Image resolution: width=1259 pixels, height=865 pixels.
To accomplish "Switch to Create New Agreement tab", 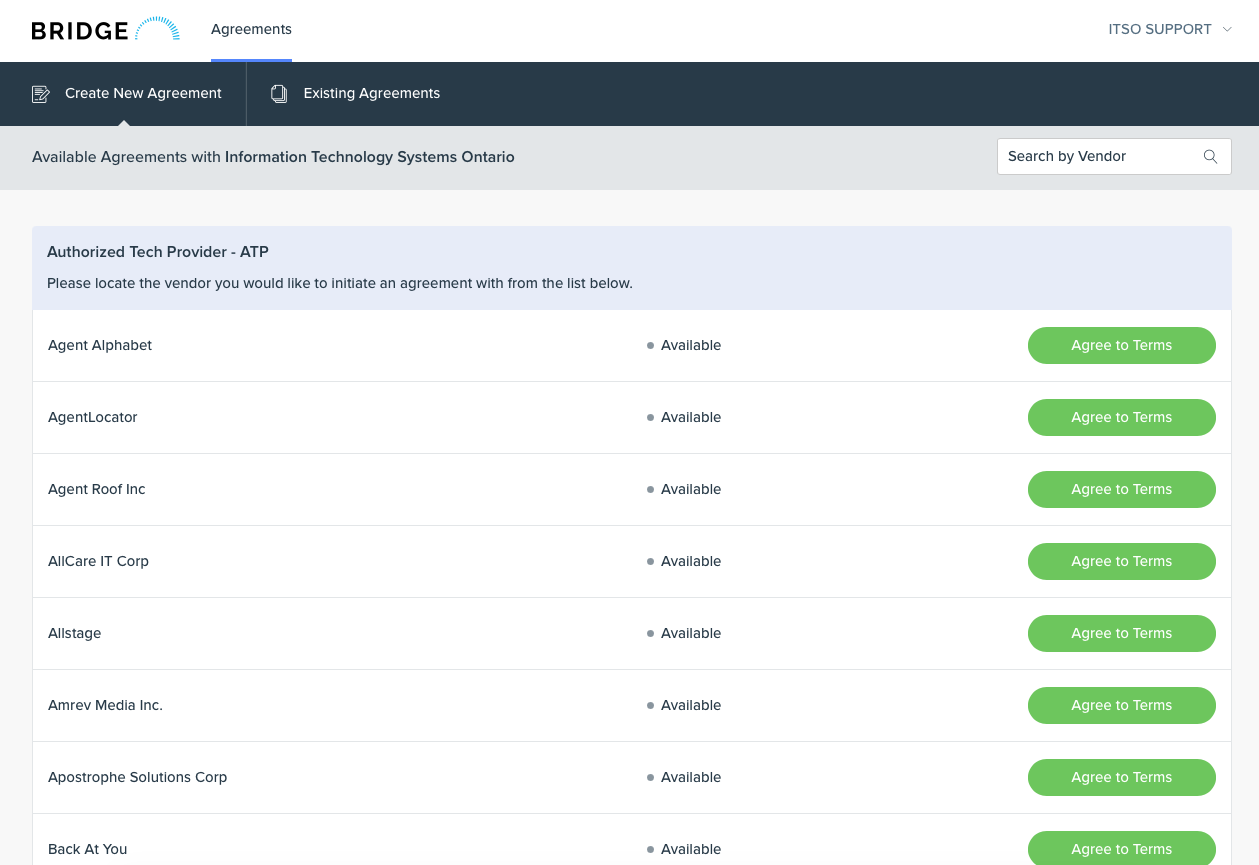I will (x=143, y=94).
